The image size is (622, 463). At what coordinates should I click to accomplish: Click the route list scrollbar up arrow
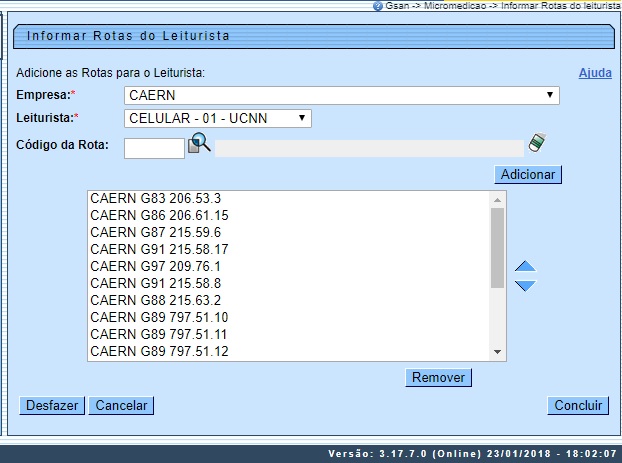point(497,199)
